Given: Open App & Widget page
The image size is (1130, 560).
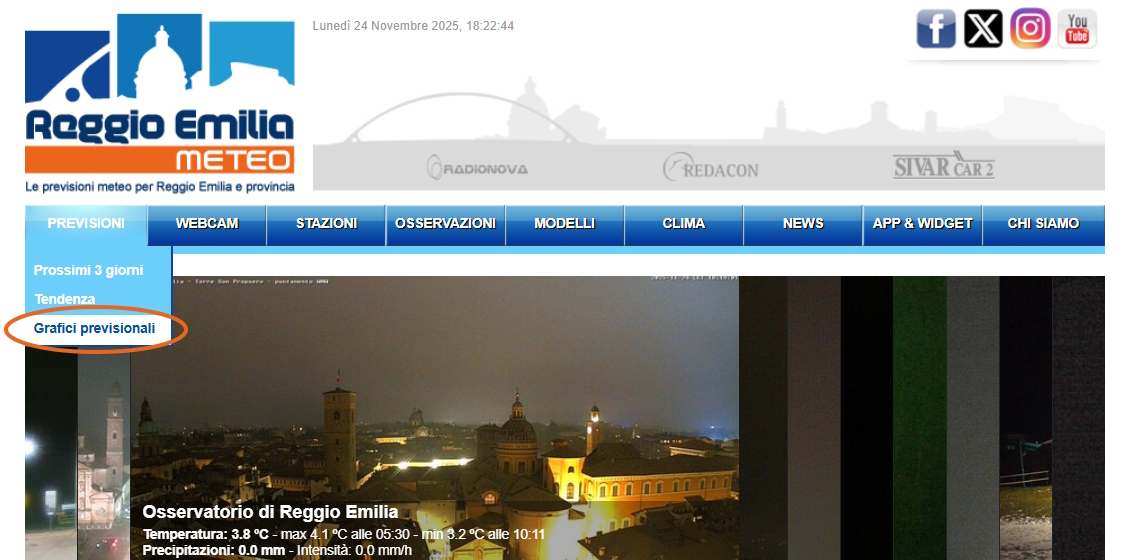Looking at the screenshot, I should pyautogui.click(x=922, y=224).
